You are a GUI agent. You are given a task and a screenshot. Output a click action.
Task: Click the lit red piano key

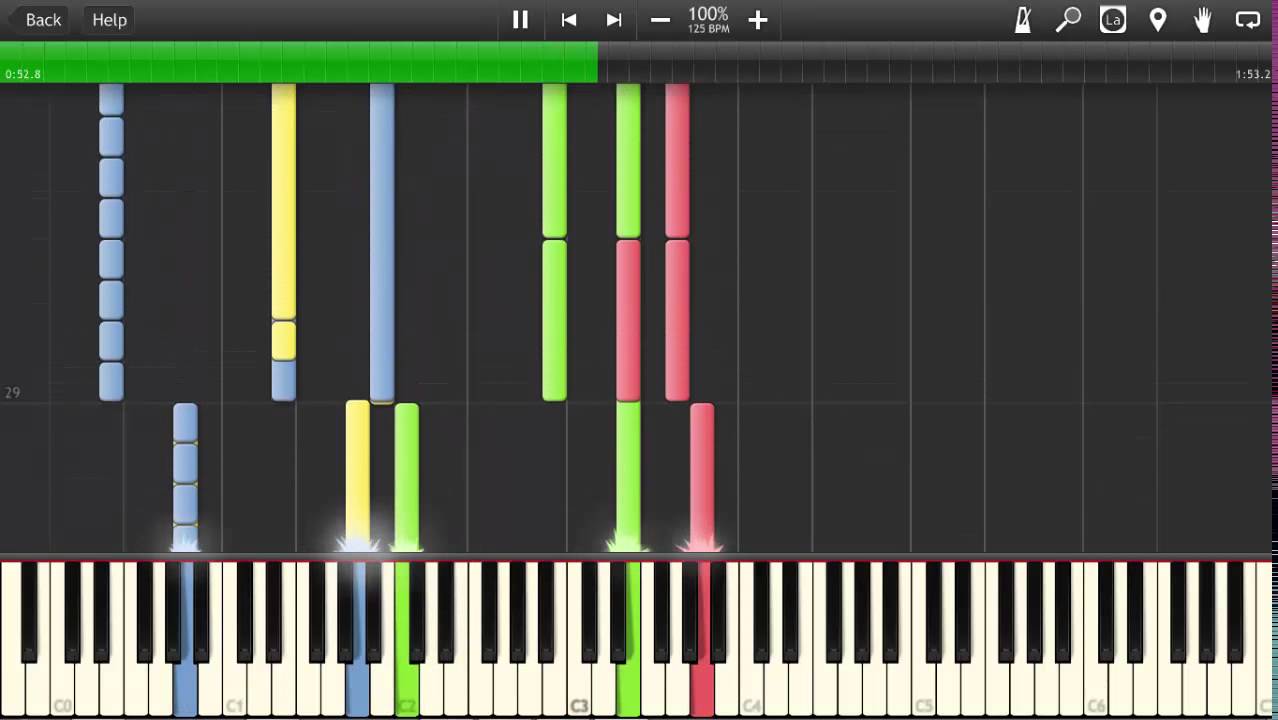point(702,690)
